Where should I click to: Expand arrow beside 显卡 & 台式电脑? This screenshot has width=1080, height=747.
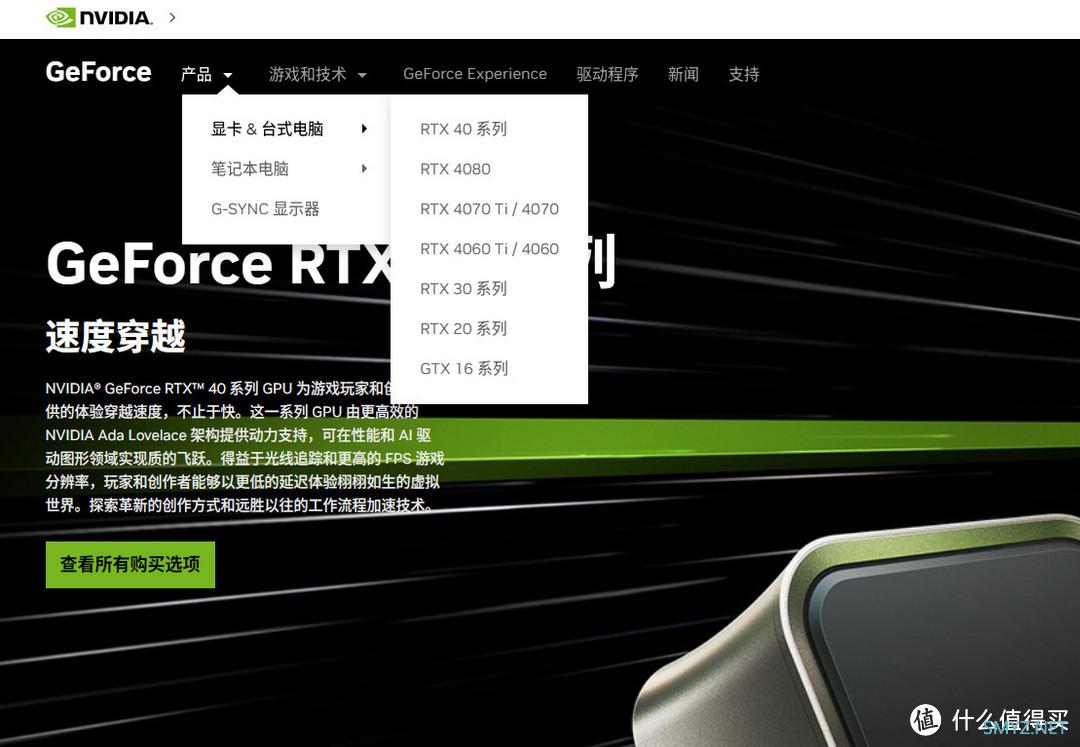point(364,129)
